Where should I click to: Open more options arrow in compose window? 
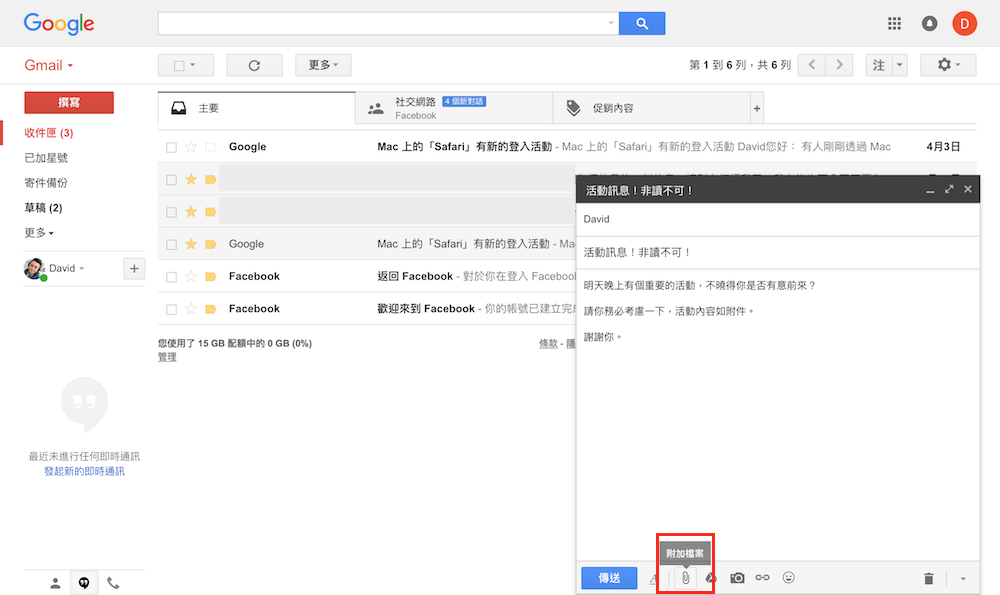click(x=963, y=578)
